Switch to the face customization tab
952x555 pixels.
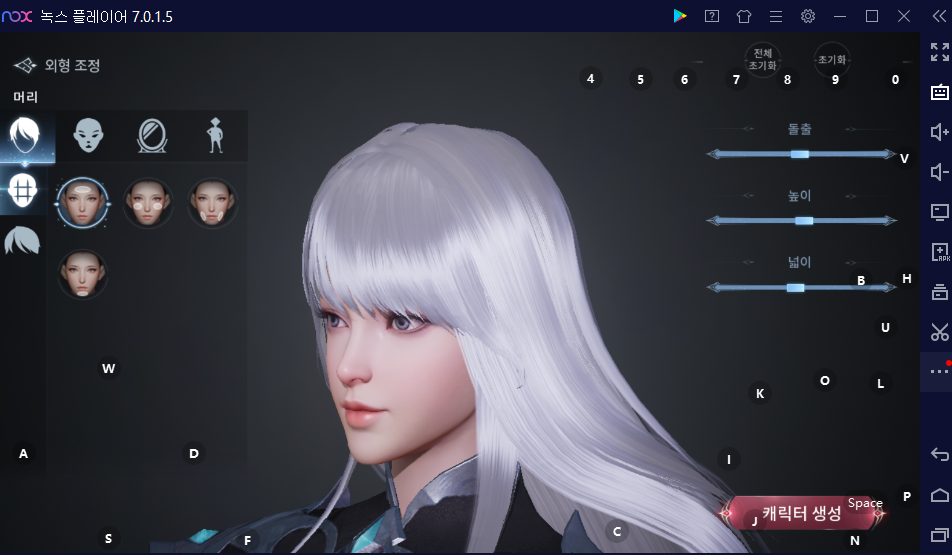[x=88, y=135]
